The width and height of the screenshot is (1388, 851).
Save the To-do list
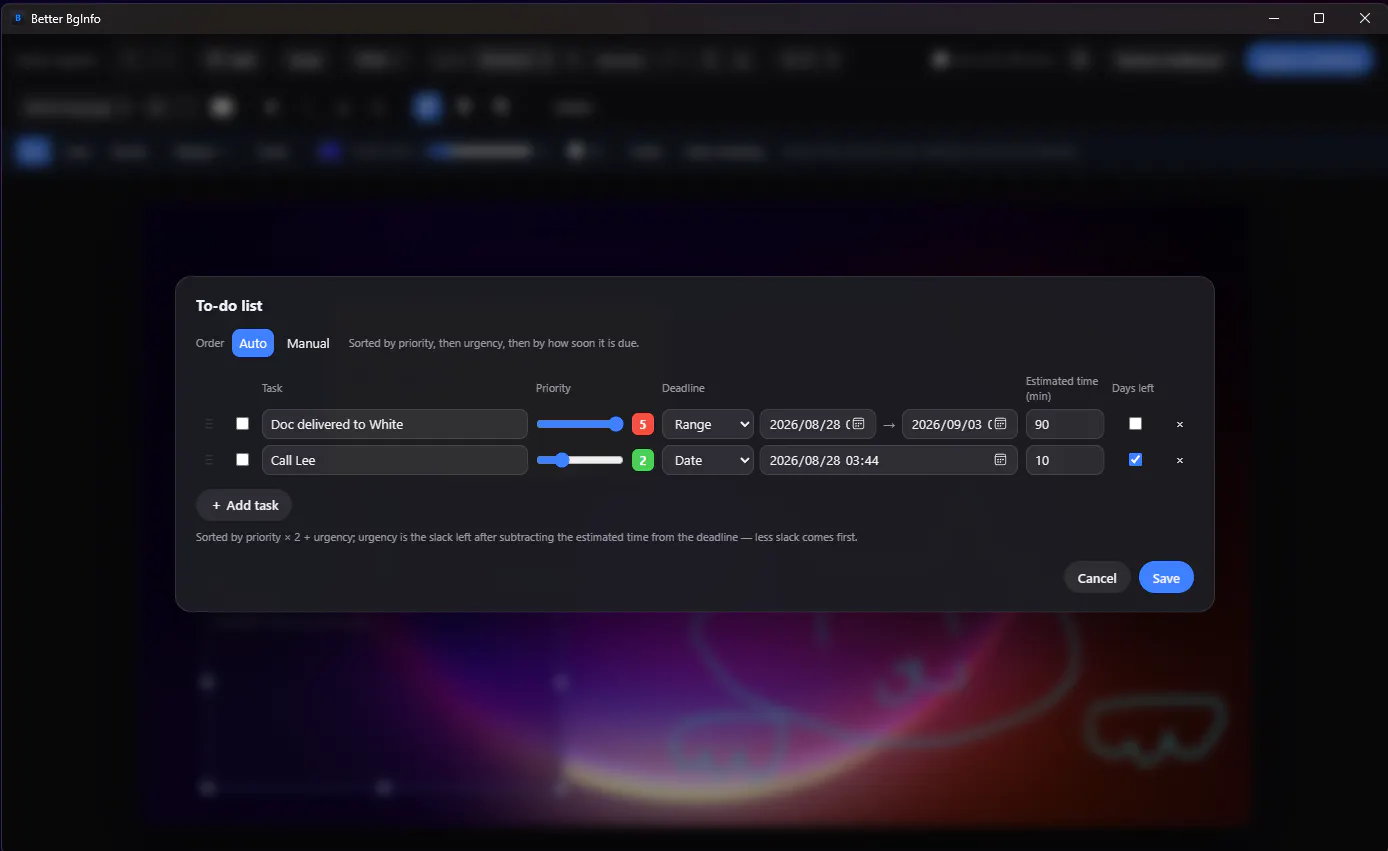[x=1166, y=578]
